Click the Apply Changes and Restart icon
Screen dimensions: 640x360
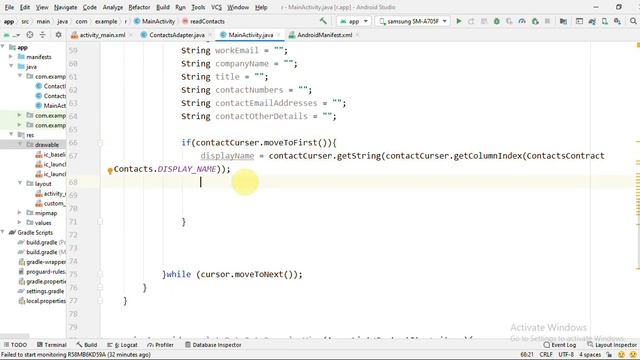[x=471, y=21]
